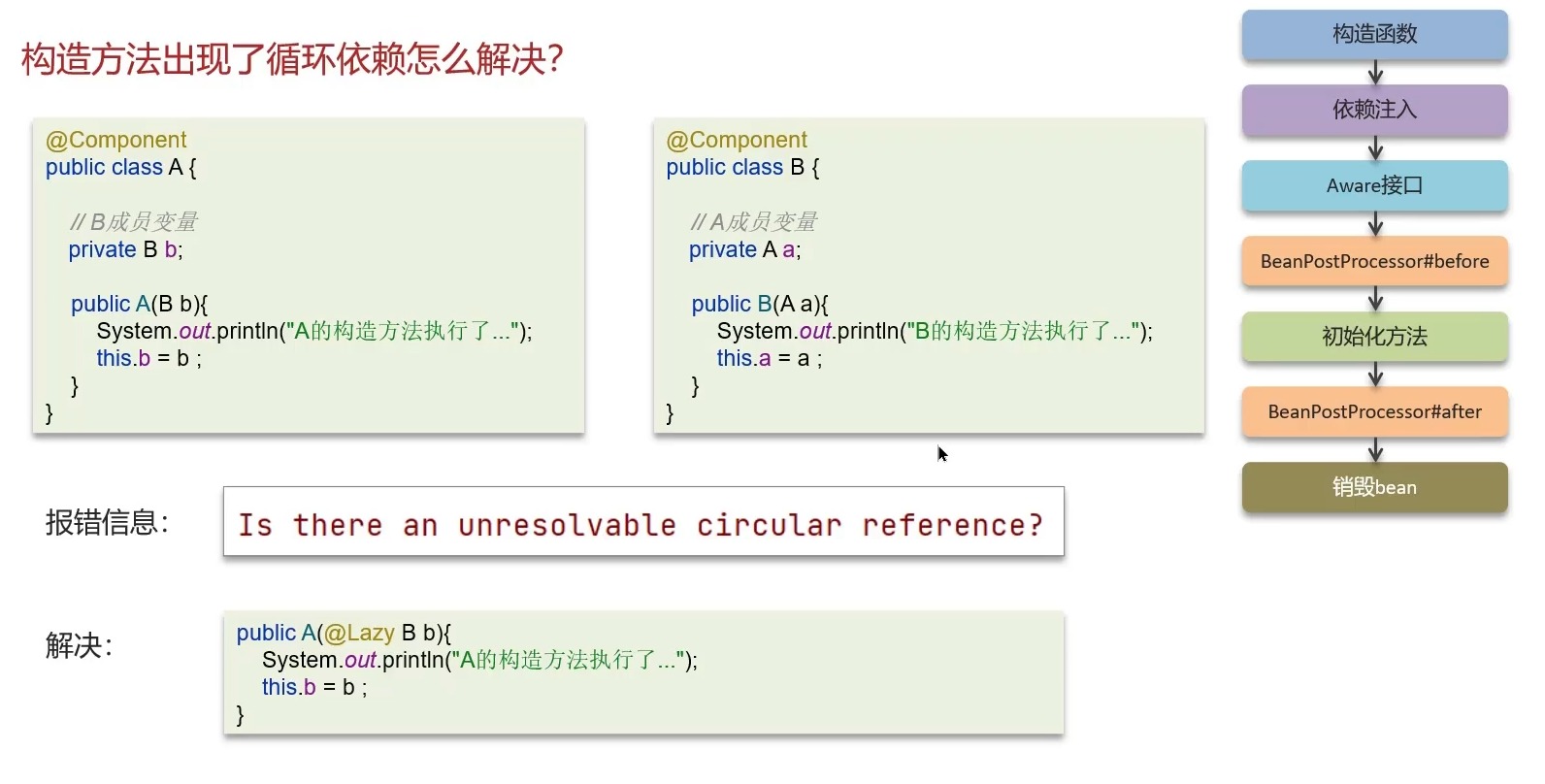The width and height of the screenshot is (1545, 784).
Task: Click the 解决 label
Action: [79, 645]
